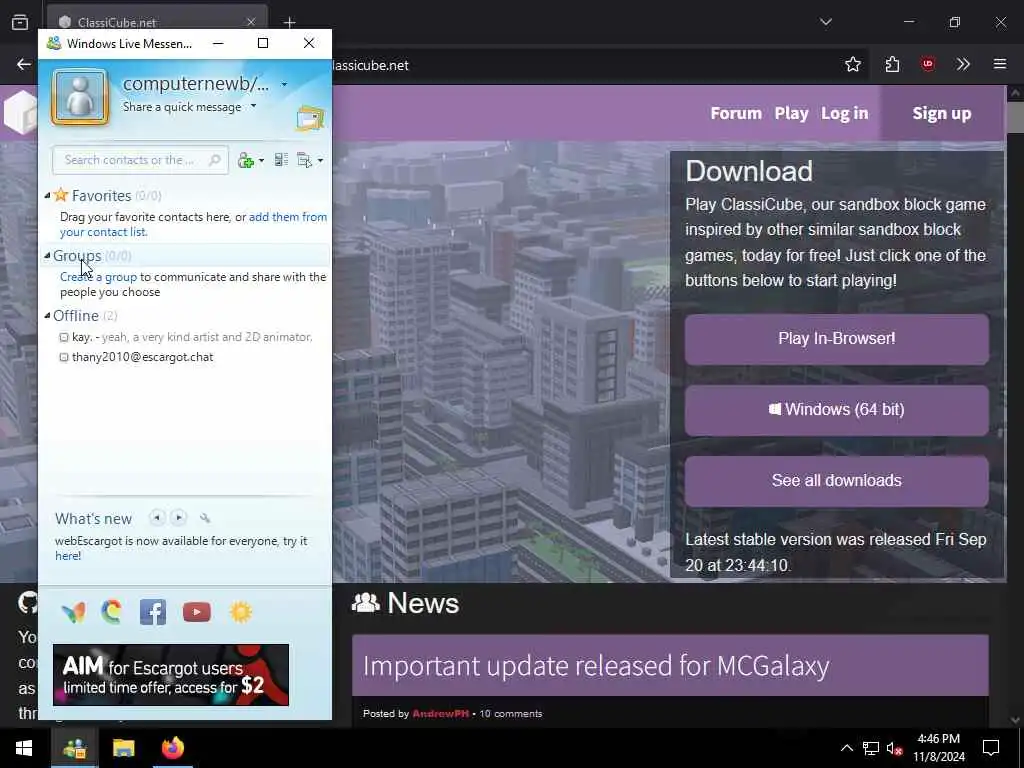Open Play in the ClassiCube navbar
The width and height of the screenshot is (1024, 768).
coord(792,113)
